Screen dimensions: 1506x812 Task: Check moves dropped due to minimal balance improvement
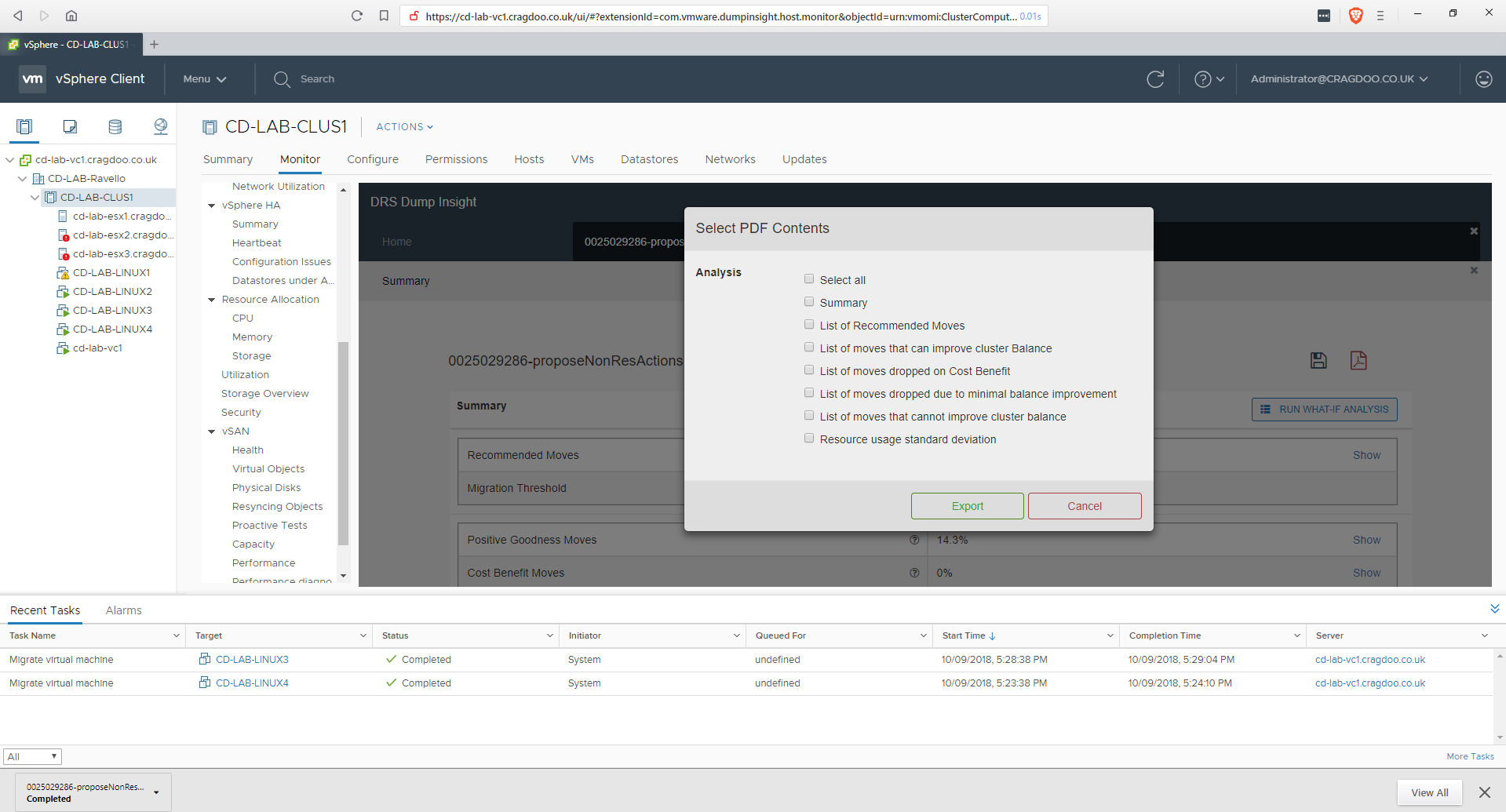(x=809, y=392)
